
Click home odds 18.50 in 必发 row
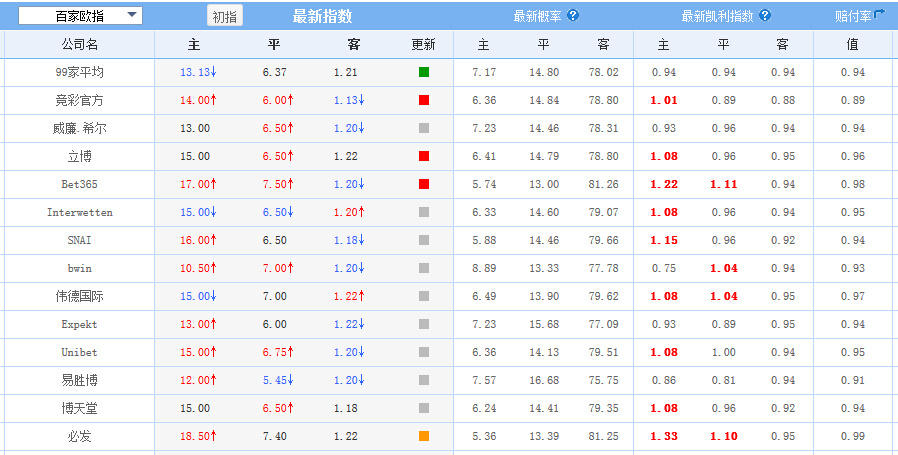(x=195, y=437)
